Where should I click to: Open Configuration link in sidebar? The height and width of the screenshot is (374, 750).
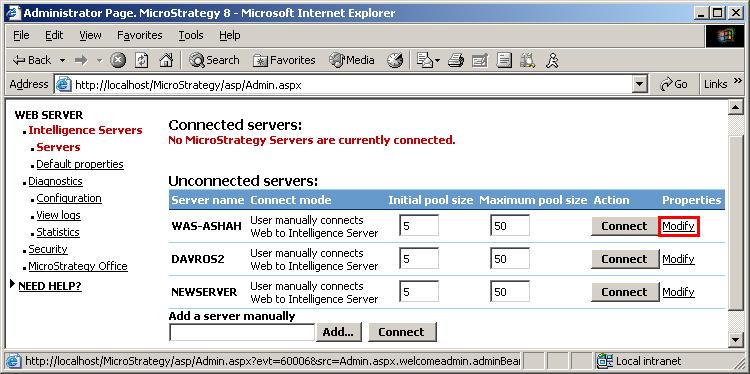[69, 198]
